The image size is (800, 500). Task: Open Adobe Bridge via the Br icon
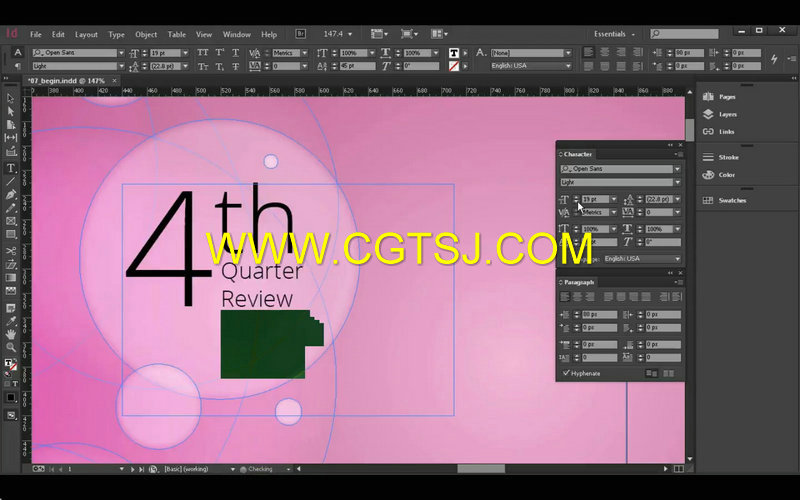click(301, 34)
